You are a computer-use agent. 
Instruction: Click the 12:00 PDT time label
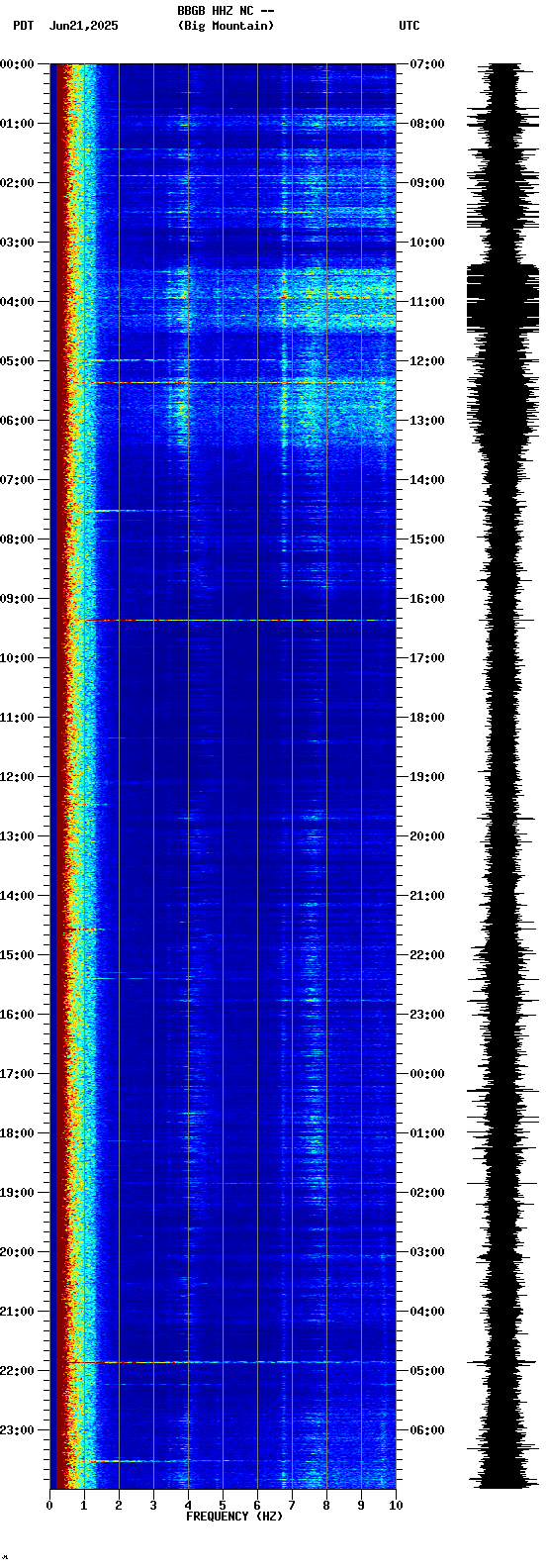pyautogui.click(x=17, y=777)
